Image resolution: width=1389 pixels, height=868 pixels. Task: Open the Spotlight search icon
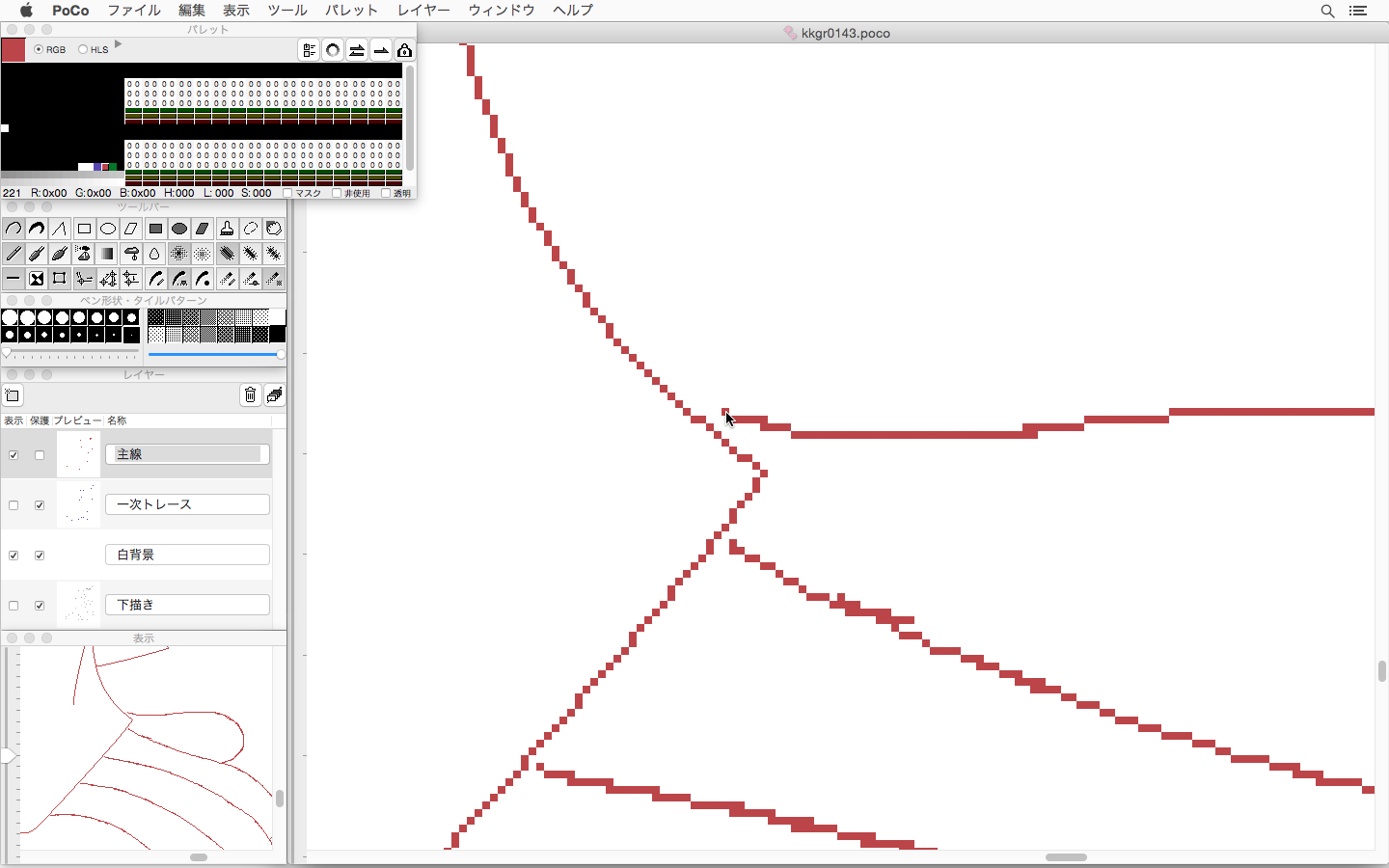pyautogui.click(x=1327, y=11)
